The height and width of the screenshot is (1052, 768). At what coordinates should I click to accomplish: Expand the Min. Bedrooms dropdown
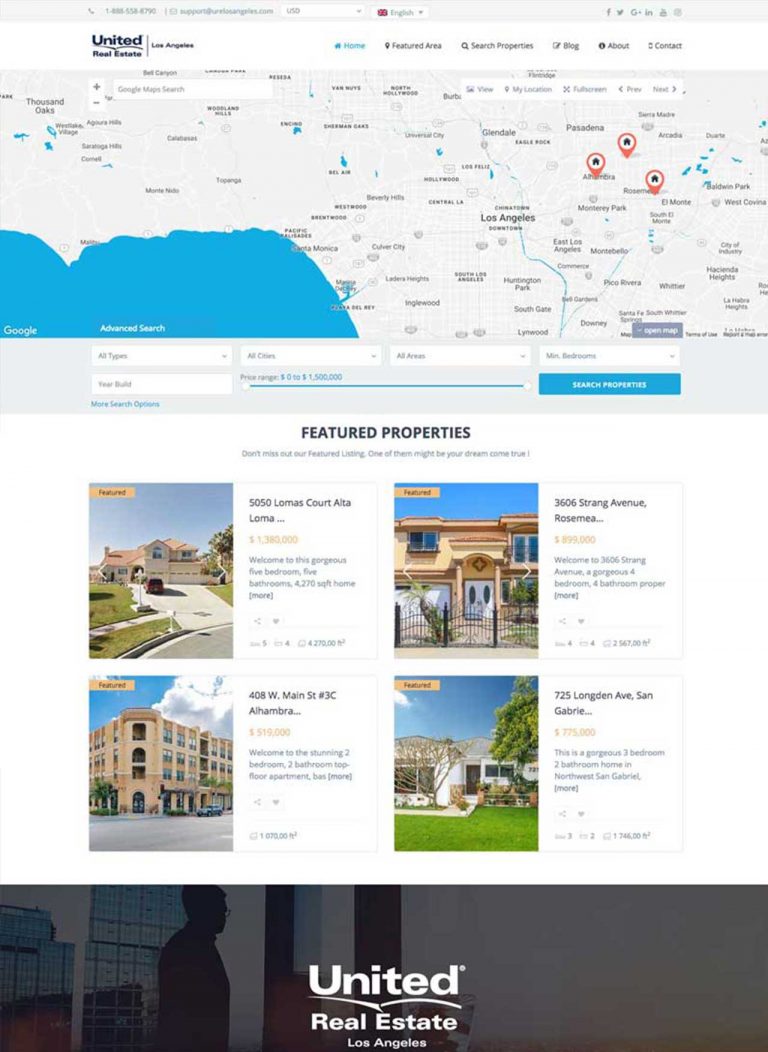610,356
